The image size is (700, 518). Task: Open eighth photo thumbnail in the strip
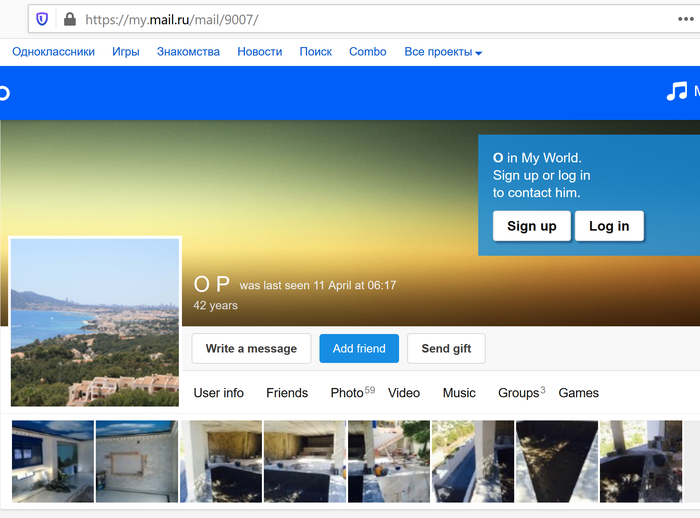point(641,461)
